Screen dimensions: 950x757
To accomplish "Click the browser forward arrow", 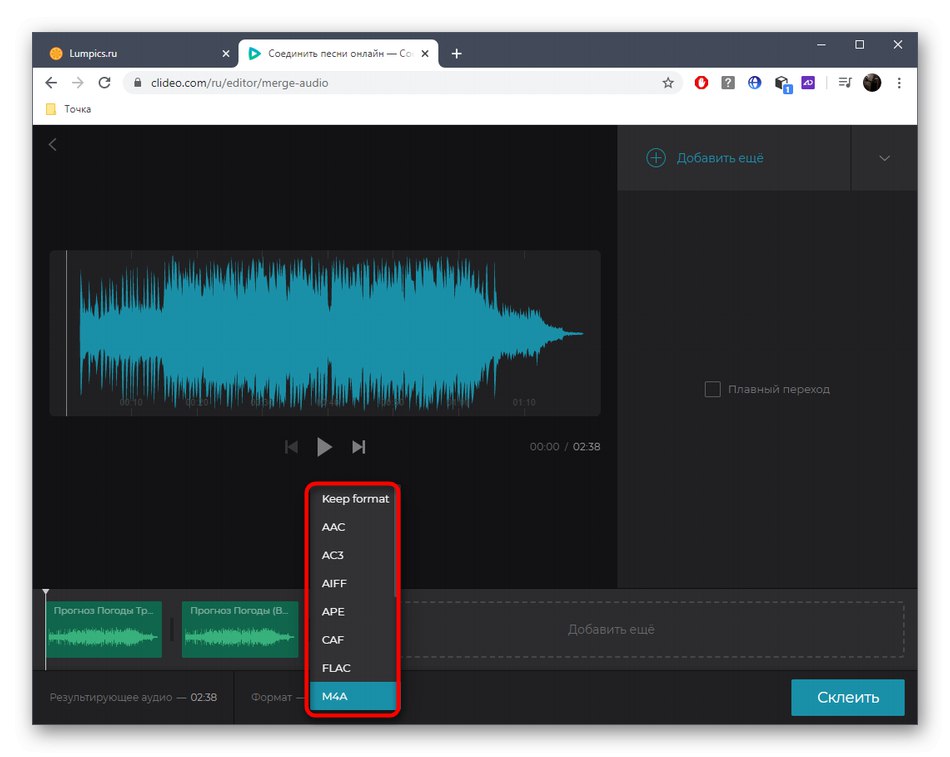I will (x=78, y=83).
